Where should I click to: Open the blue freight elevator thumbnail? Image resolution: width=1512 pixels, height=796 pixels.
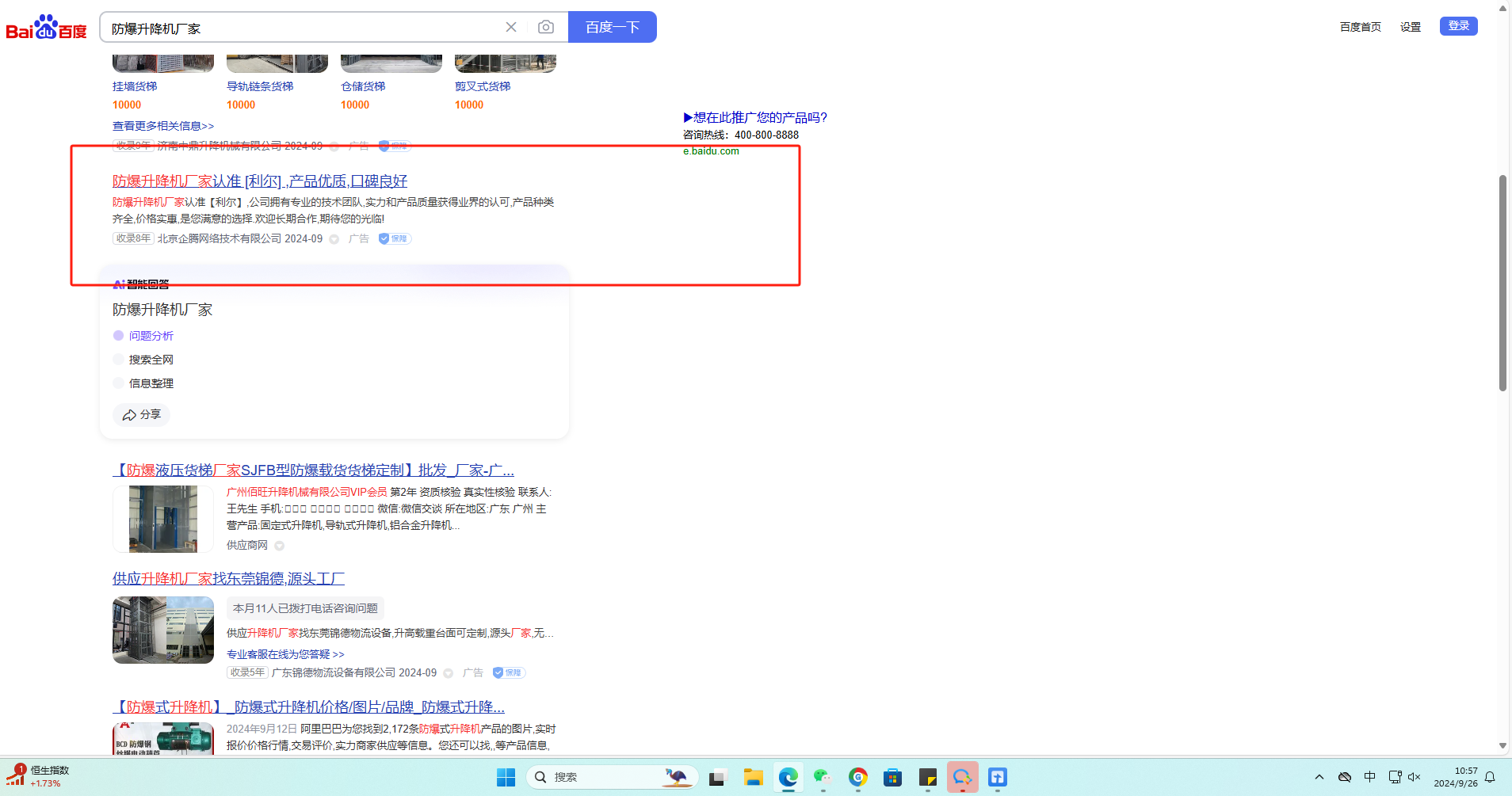pyautogui.click(x=163, y=519)
